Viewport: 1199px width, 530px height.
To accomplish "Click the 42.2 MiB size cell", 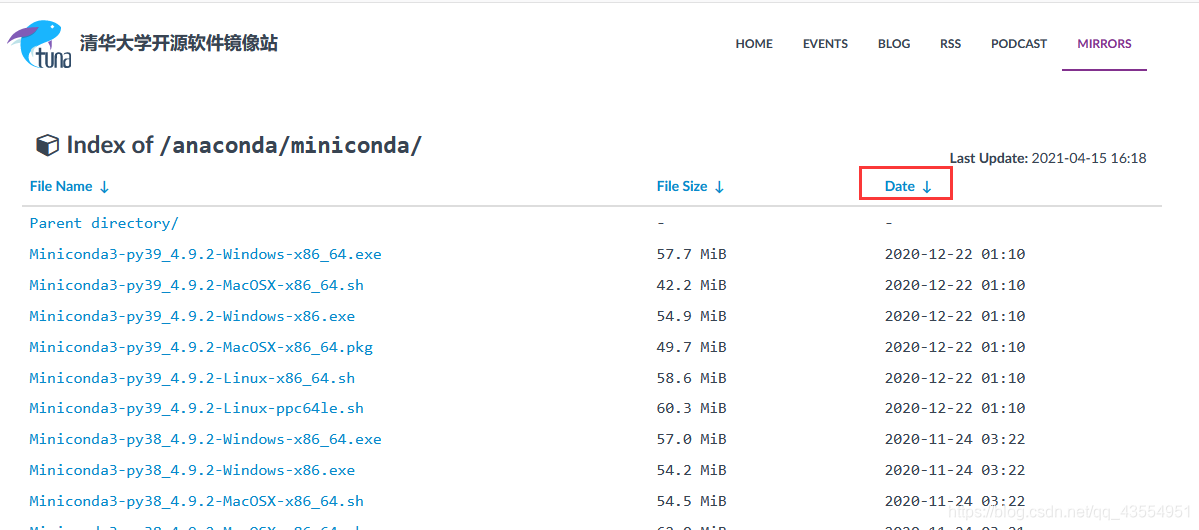I will 691,285.
